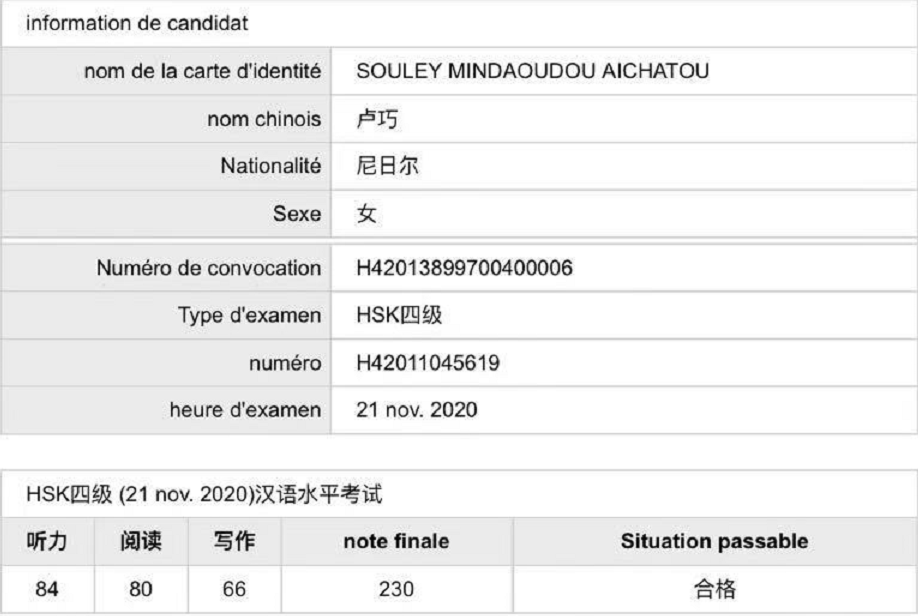Click the Nationalité label
This screenshot has height=616, width=918.
[271, 166]
